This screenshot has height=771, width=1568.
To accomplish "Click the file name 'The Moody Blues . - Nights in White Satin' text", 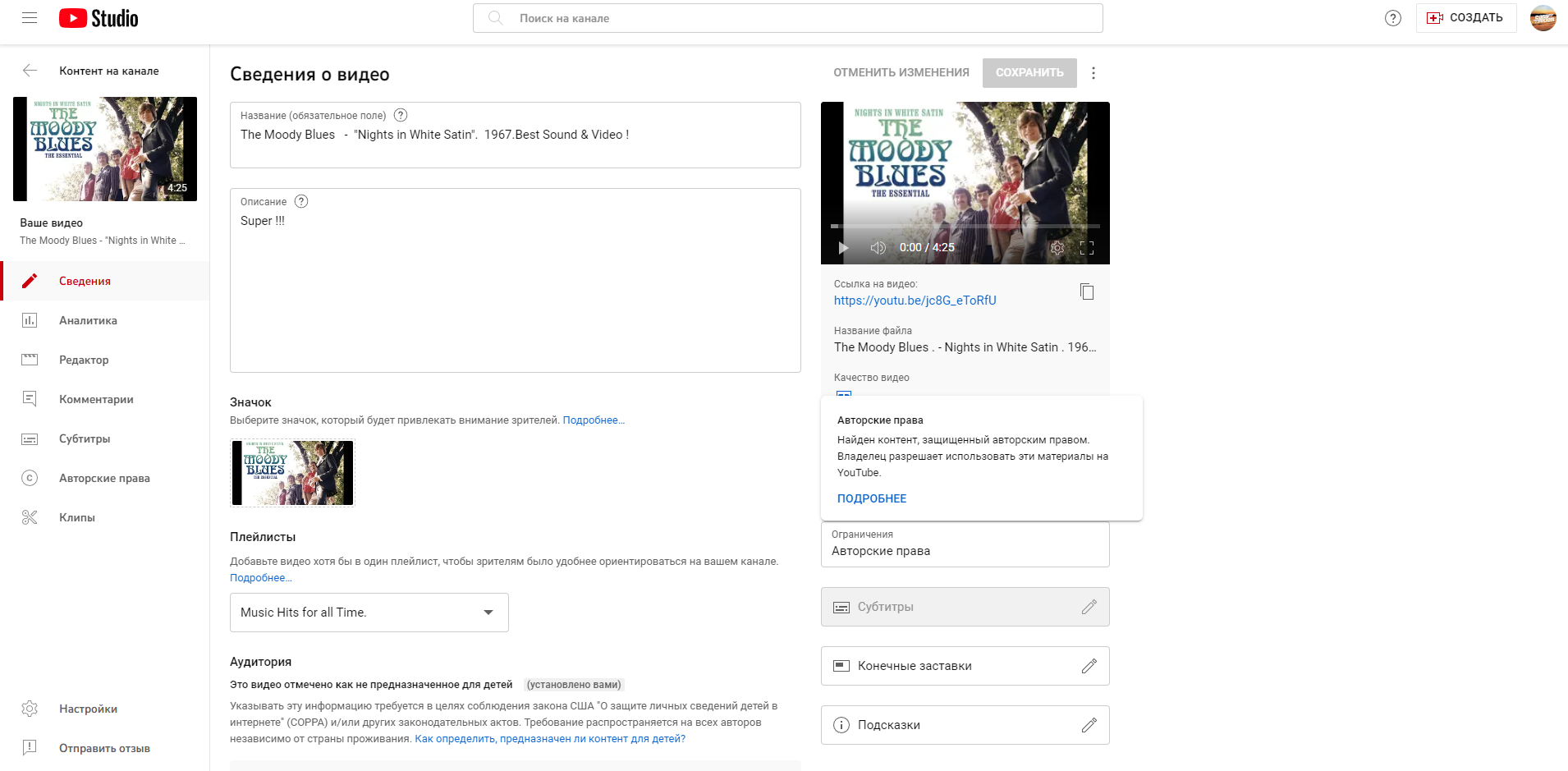I will pos(965,347).
